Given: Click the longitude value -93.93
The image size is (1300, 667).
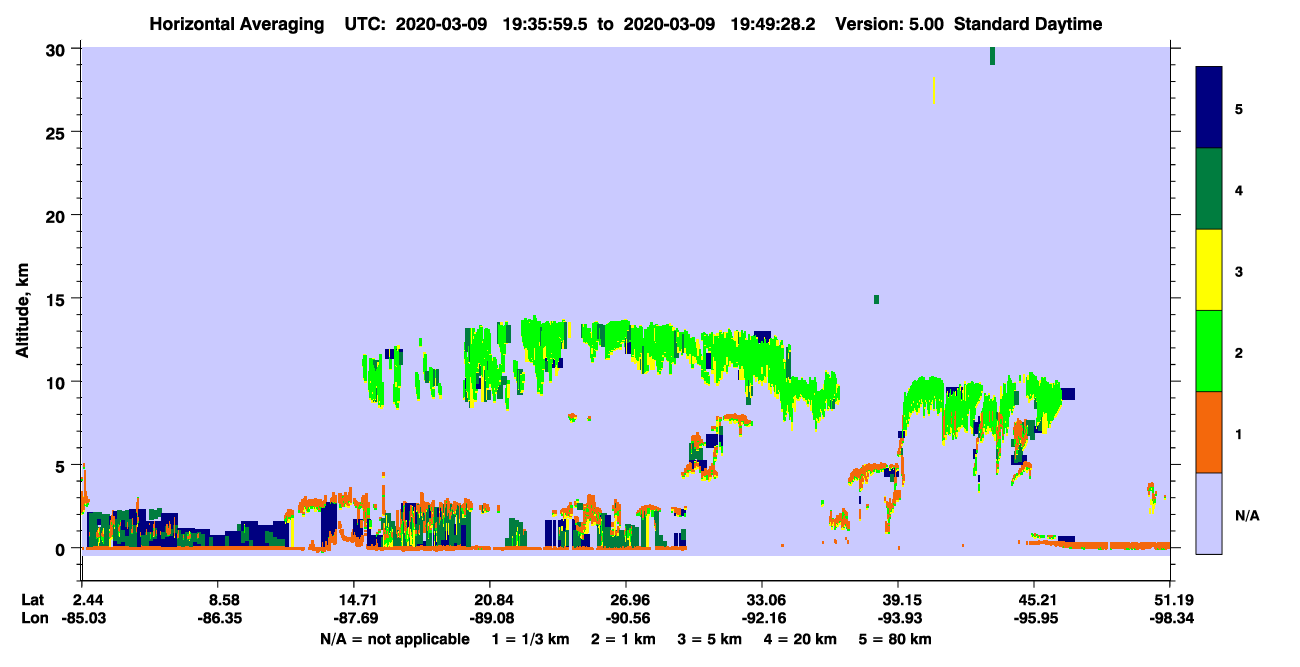Looking at the screenshot, I should point(898,619).
